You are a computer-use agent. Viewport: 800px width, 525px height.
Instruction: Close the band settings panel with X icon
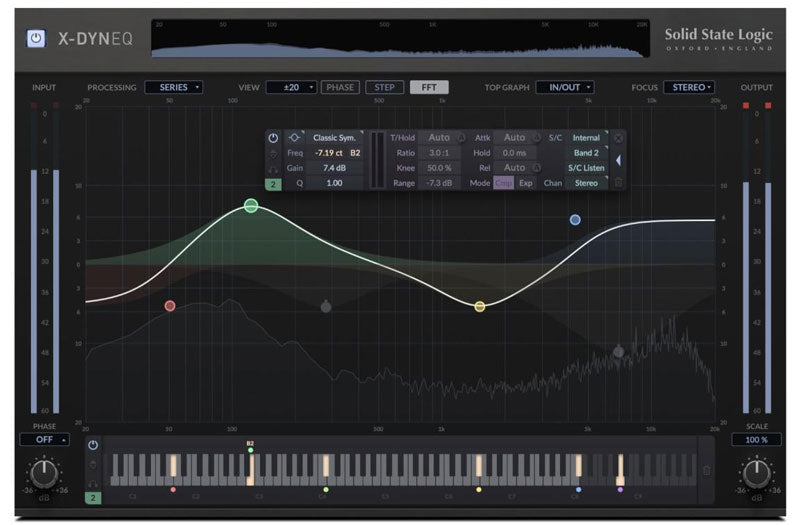click(618, 138)
